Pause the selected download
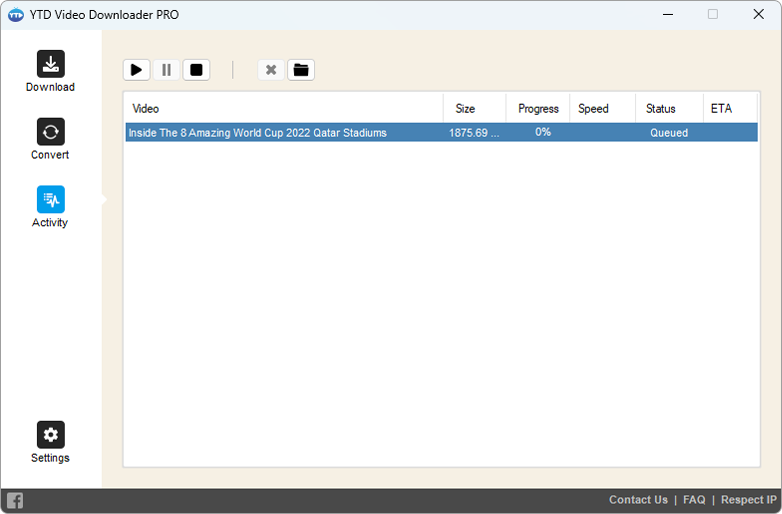Viewport: 782px width, 514px height. click(166, 70)
